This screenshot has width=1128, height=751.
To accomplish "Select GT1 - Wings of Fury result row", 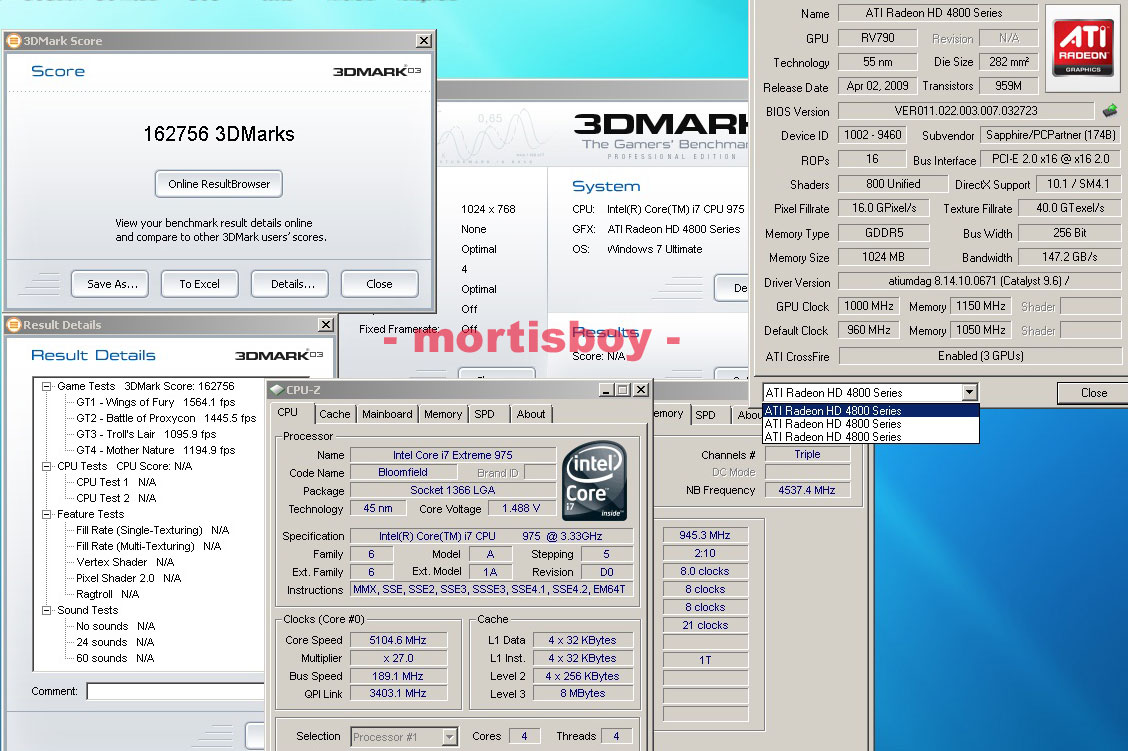I will coord(155,402).
